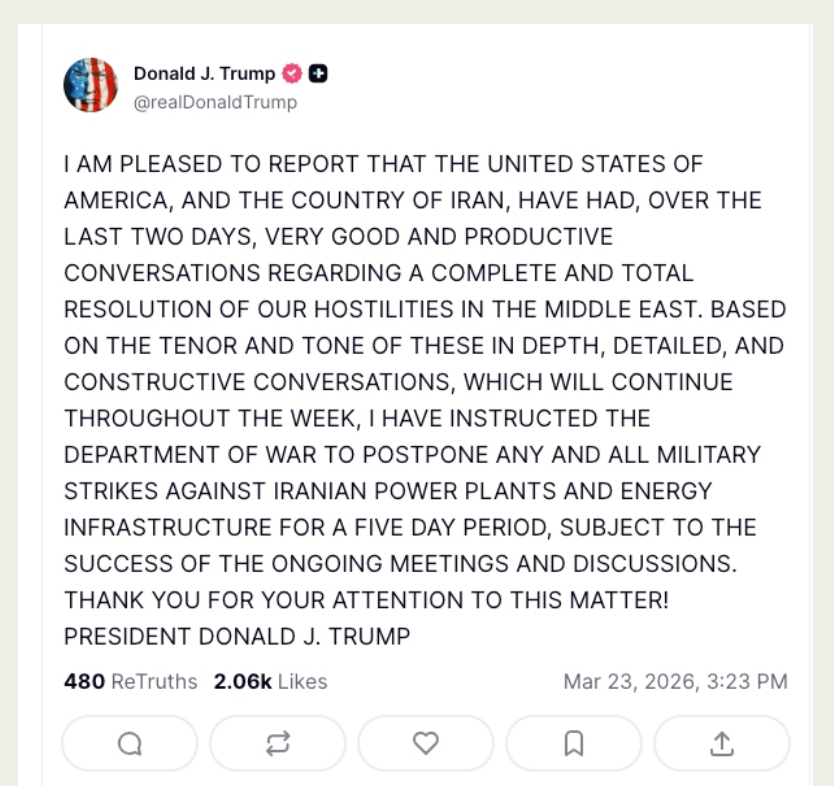This screenshot has width=834, height=786.
Task: View the 480 ReTruths list
Action: tap(131, 682)
